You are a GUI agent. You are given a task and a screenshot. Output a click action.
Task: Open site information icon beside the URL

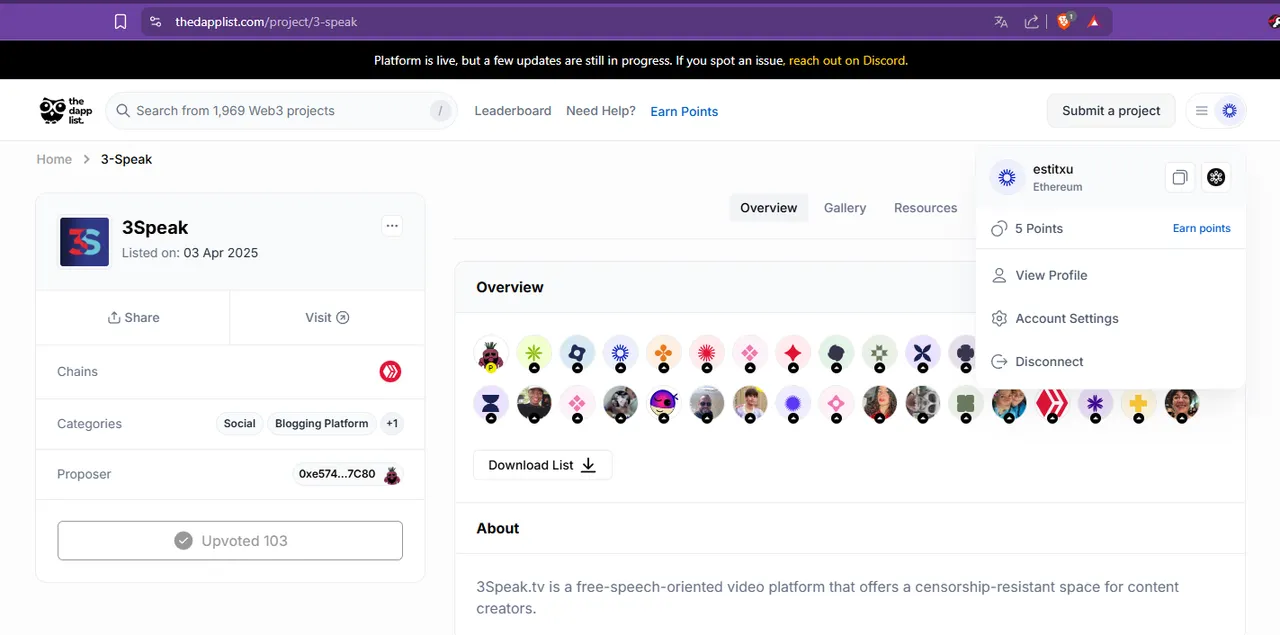155,21
